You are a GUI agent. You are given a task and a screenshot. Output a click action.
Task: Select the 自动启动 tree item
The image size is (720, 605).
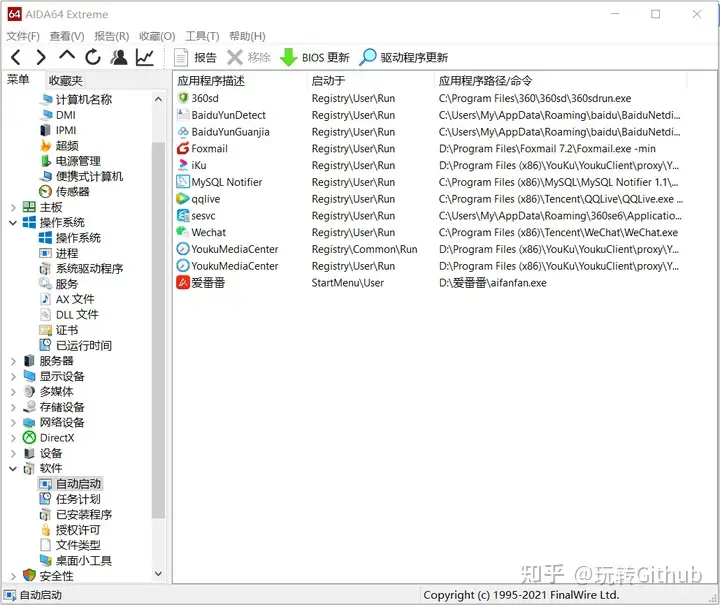point(70,484)
